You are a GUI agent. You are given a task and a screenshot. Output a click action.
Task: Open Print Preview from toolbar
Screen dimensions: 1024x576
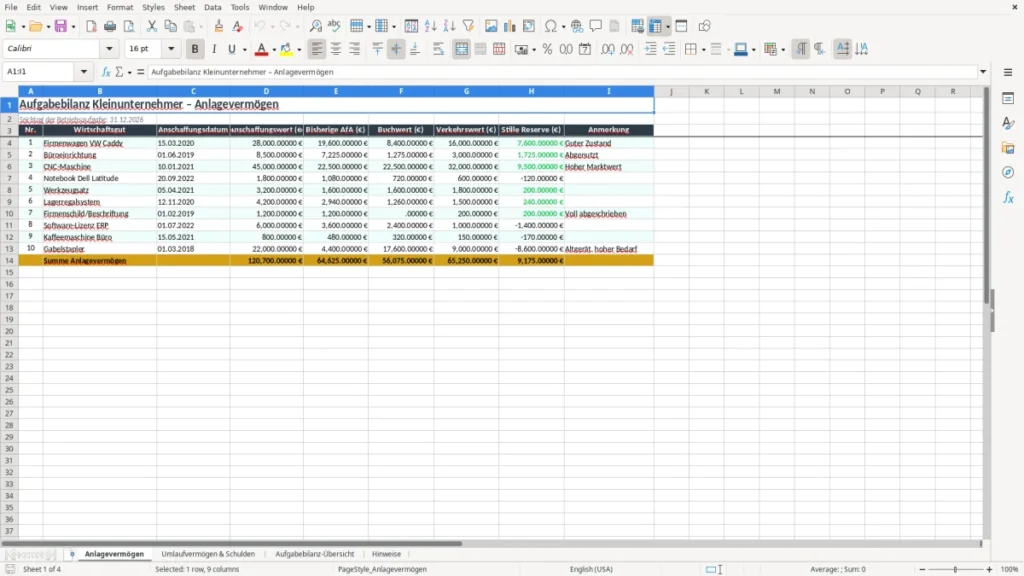[x=129, y=26]
